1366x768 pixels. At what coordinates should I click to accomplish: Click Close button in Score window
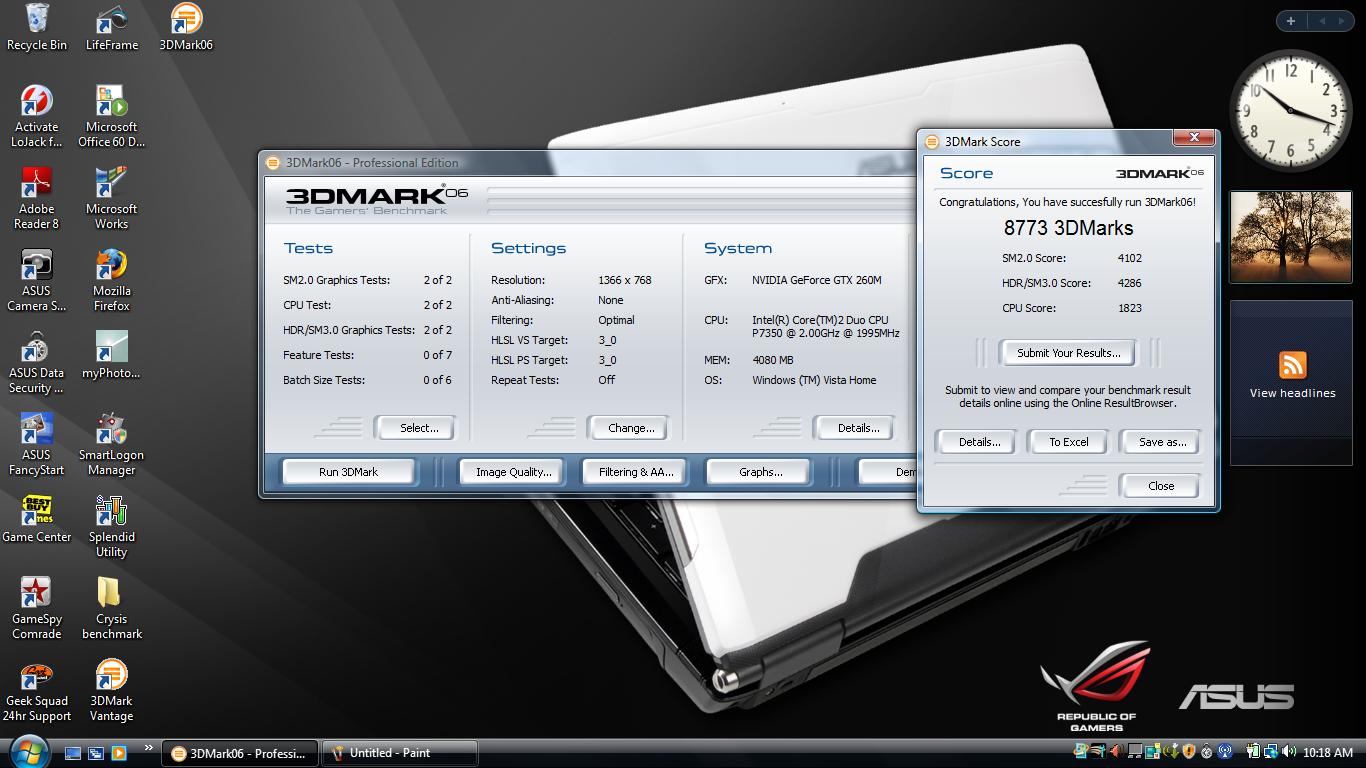1161,486
